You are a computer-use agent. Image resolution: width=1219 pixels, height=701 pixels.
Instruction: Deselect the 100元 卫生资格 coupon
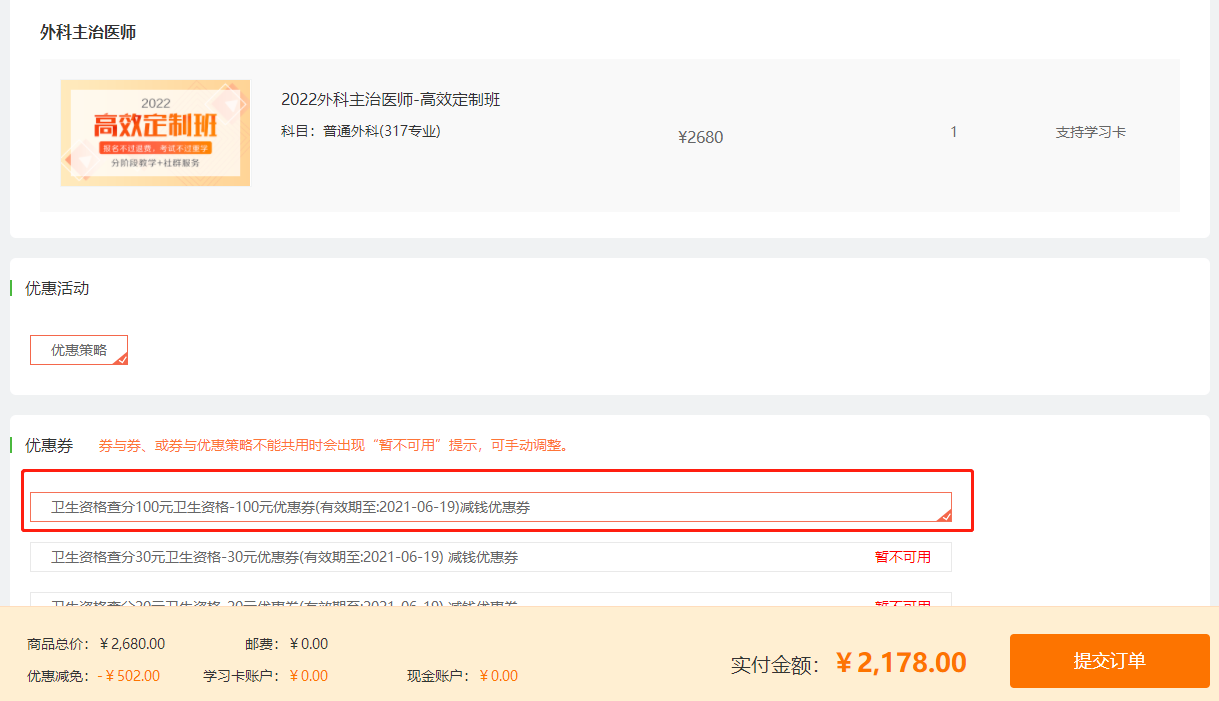point(490,507)
